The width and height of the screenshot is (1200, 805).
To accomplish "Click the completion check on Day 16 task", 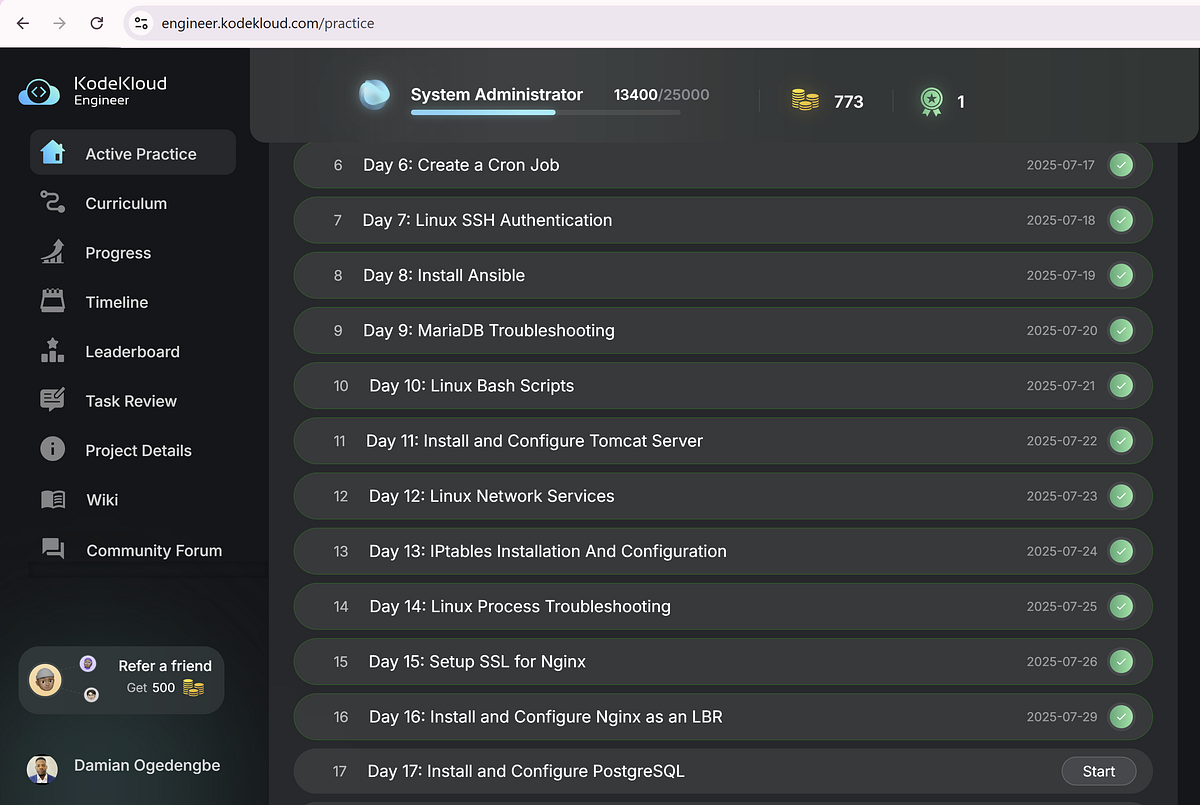I will 1121,716.
